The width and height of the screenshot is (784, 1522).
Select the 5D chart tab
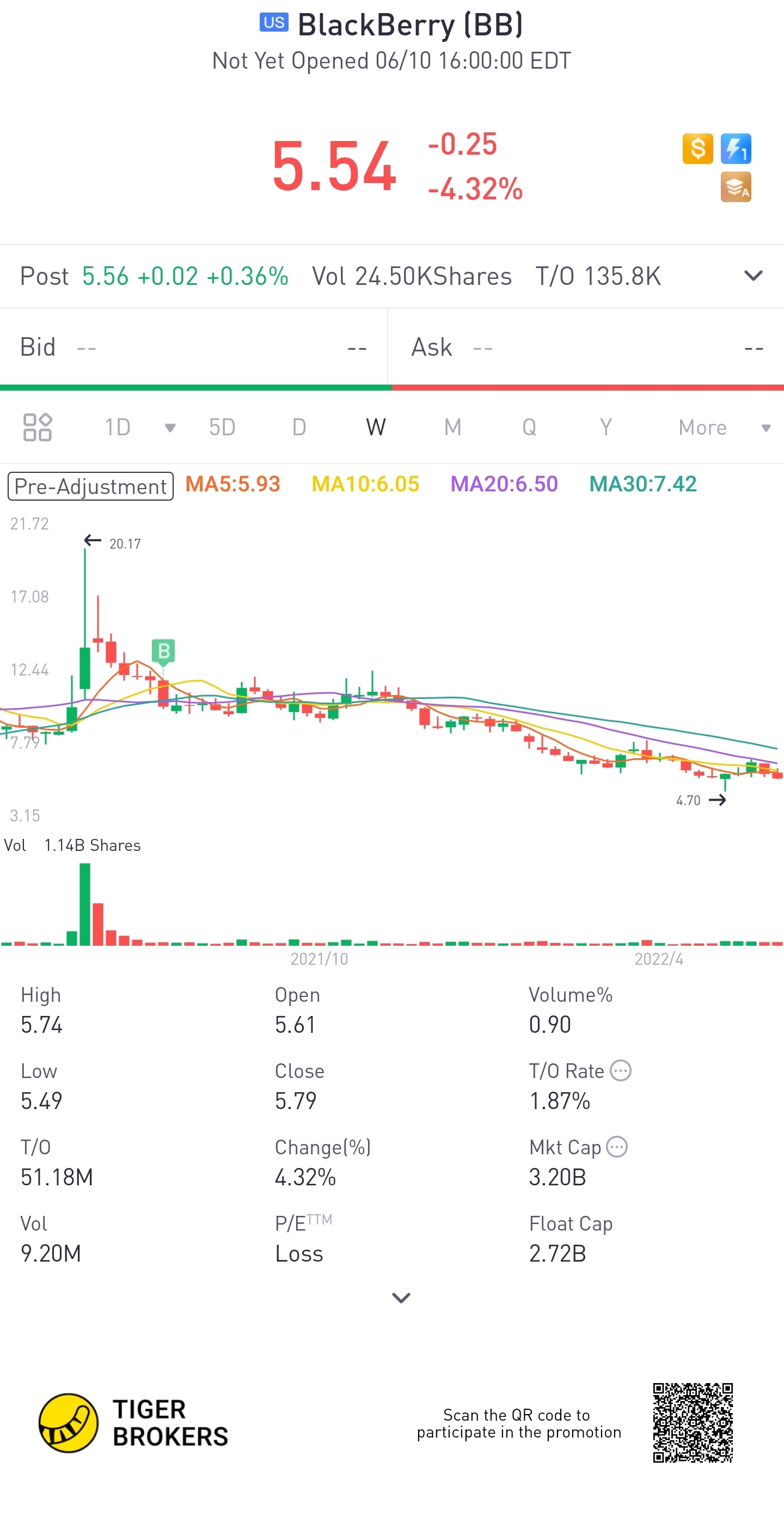[x=222, y=427]
